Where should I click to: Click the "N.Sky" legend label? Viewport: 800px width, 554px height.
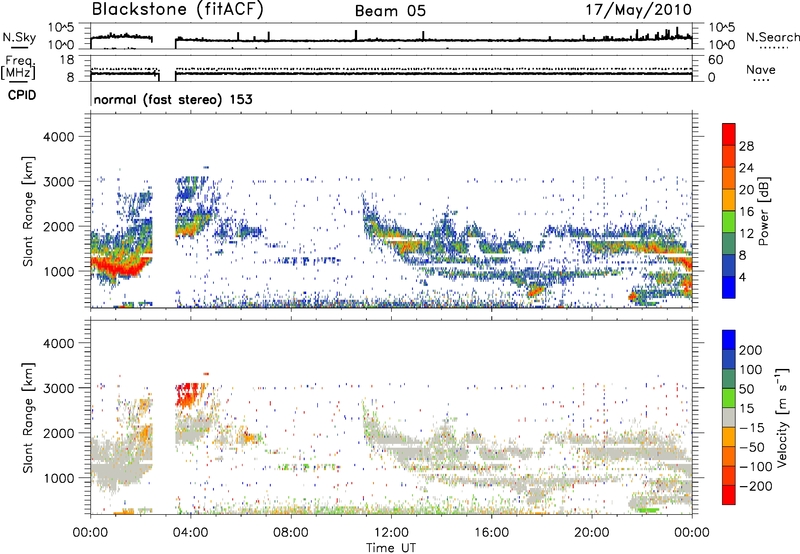point(19,37)
